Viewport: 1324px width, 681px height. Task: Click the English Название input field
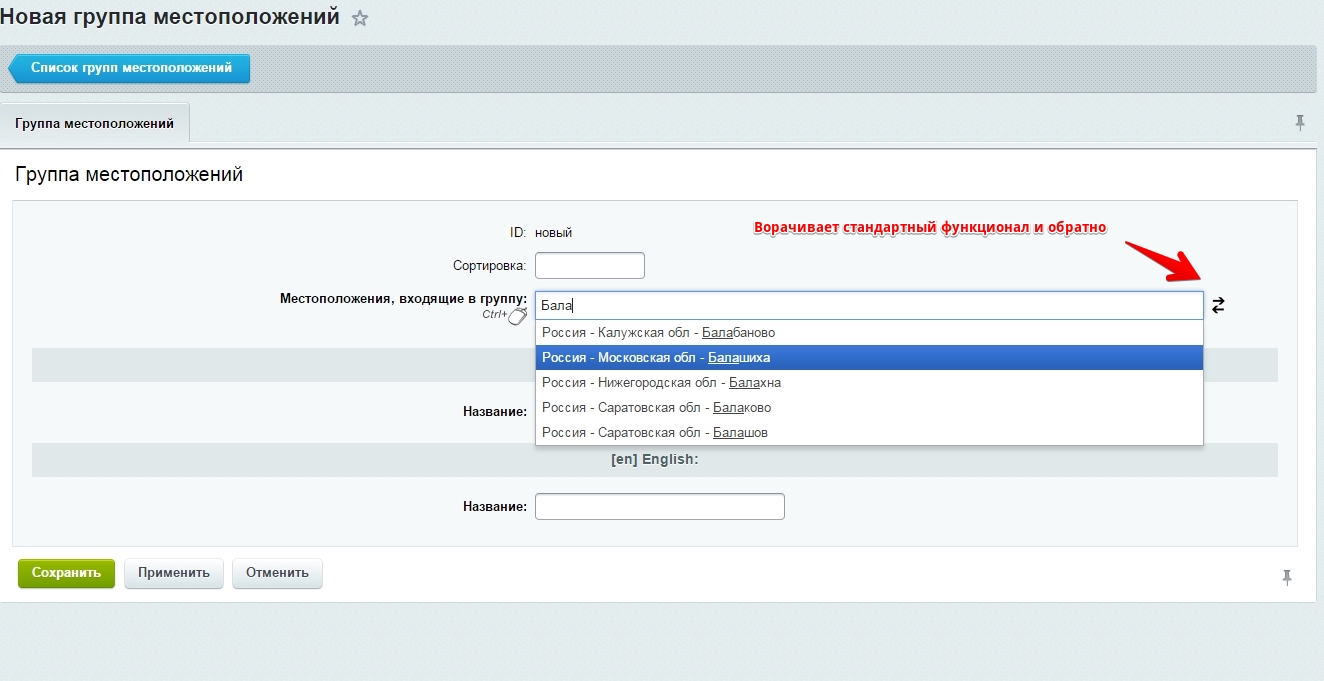tap(659, 507)
